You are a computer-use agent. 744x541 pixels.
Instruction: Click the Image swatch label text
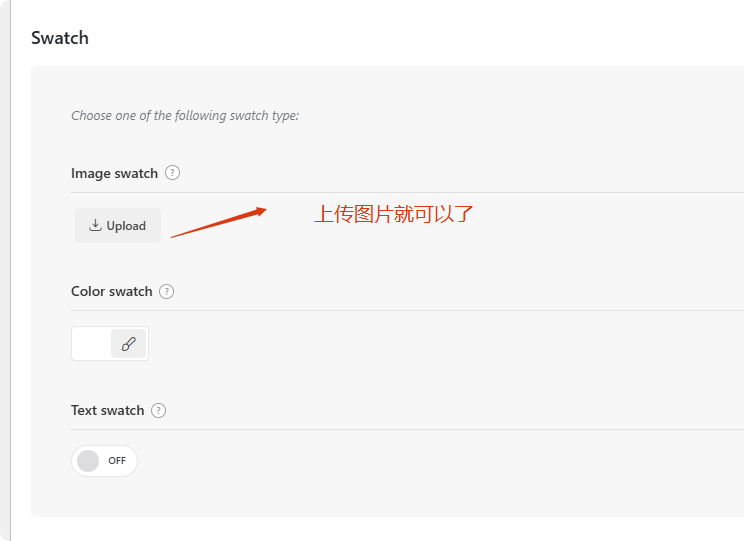pos(114,173)
